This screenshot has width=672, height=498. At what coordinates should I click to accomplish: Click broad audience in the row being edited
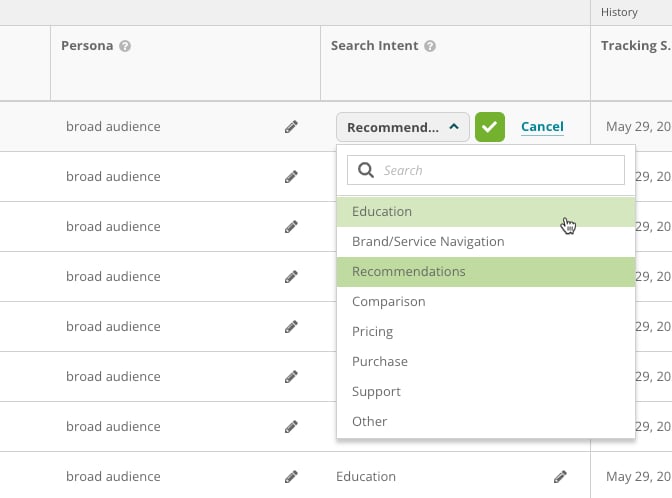click(x=113, y=127)
